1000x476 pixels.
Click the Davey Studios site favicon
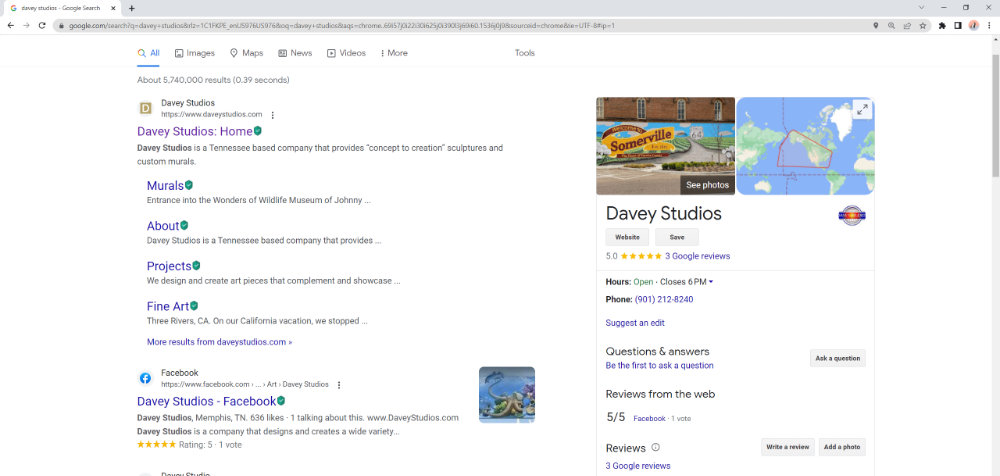pyautogui.click(x=145, y=108)
